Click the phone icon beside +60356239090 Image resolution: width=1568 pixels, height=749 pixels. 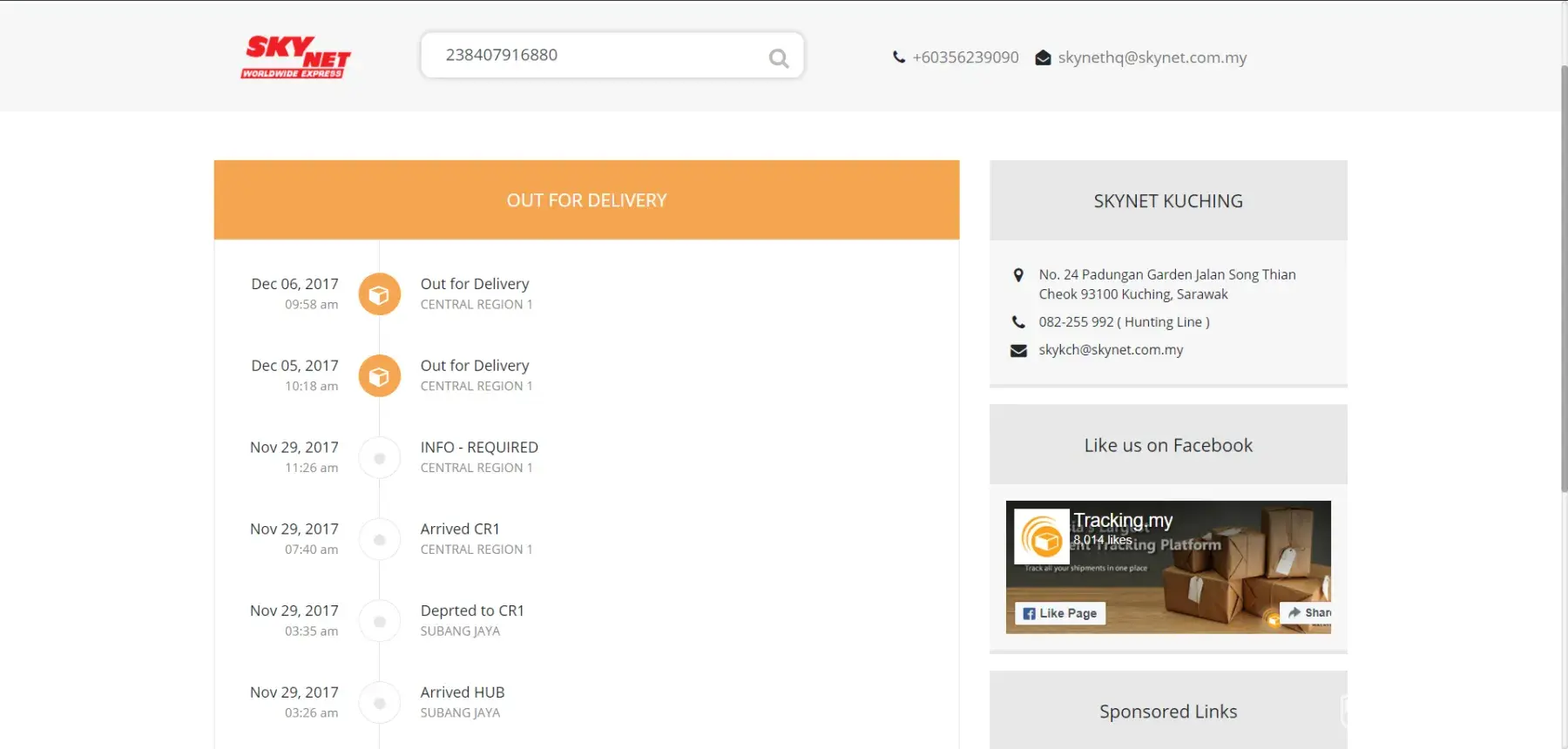pos(899,57)
